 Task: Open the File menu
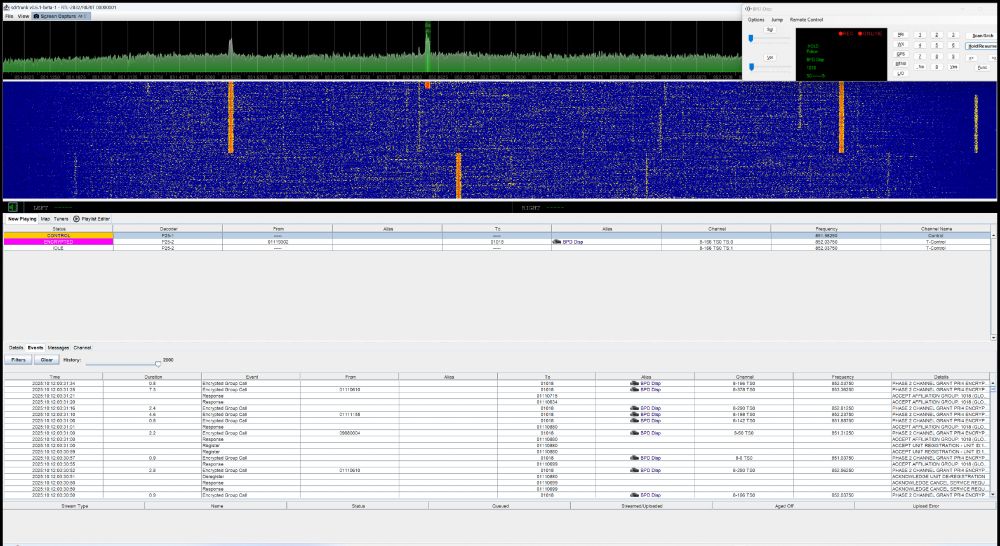9,16
